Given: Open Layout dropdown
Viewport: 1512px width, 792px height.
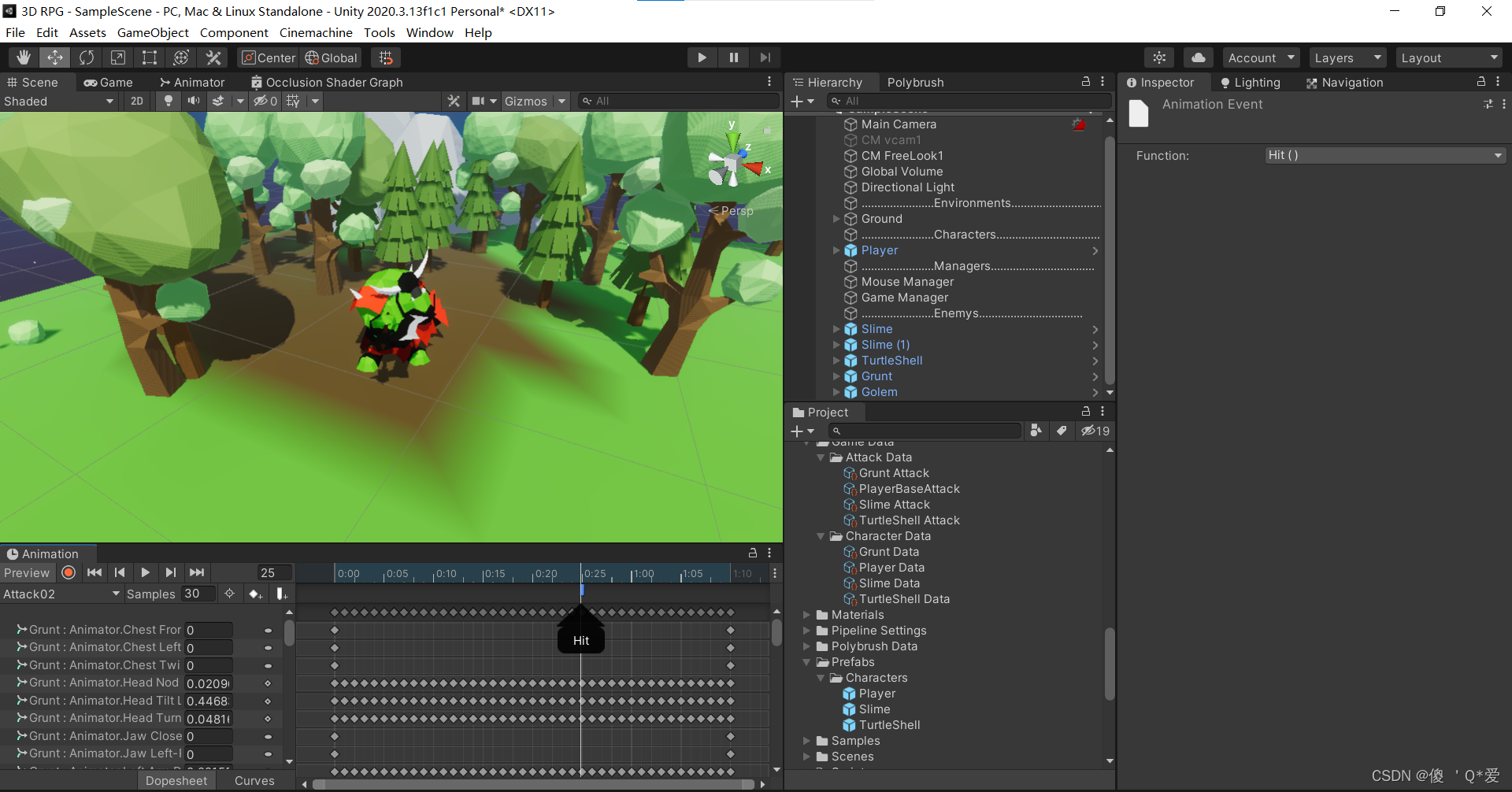Looking at the screenshot, I should tap(1449, 57).
